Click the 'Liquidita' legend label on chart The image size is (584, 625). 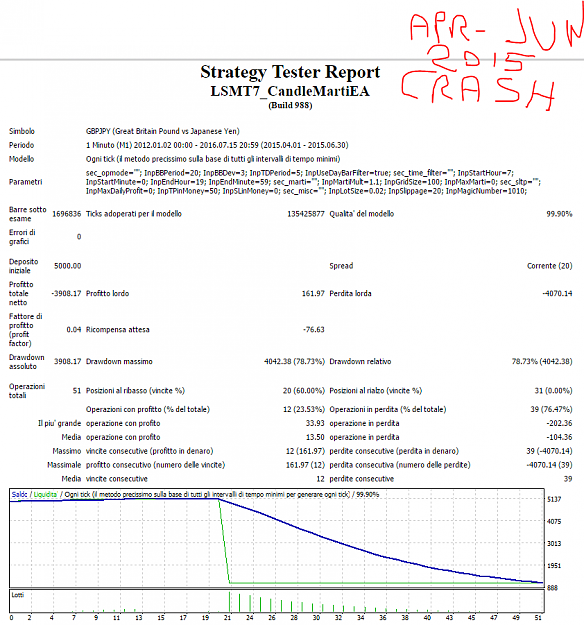[x=45, y=495]
